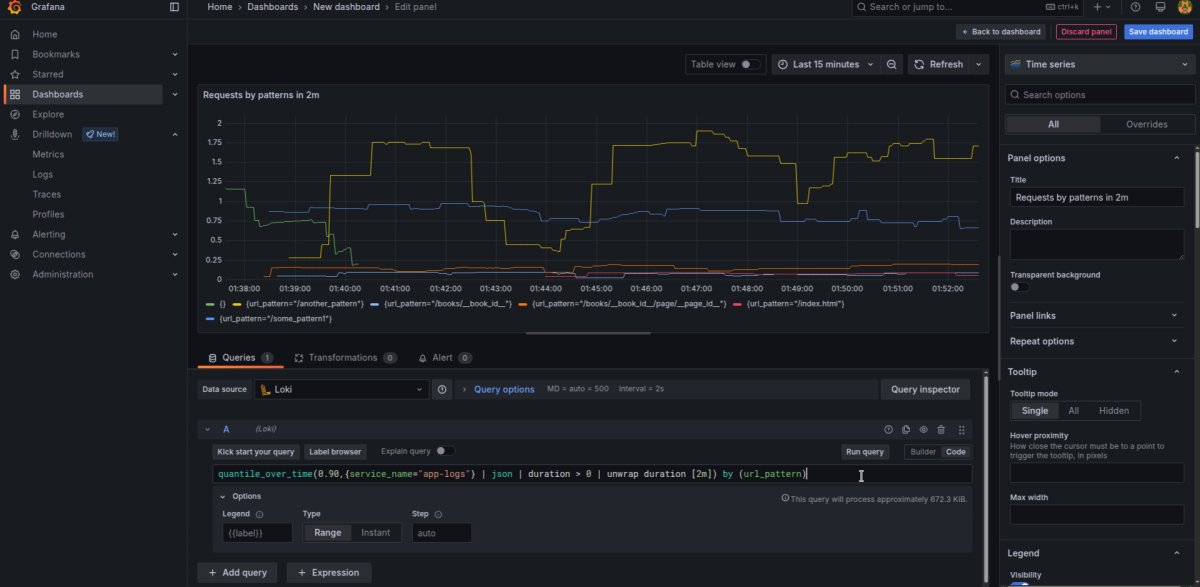Click the Grafana logo in the top left
The width and height of the screenshot is (1200, 587).
(15, 7)
